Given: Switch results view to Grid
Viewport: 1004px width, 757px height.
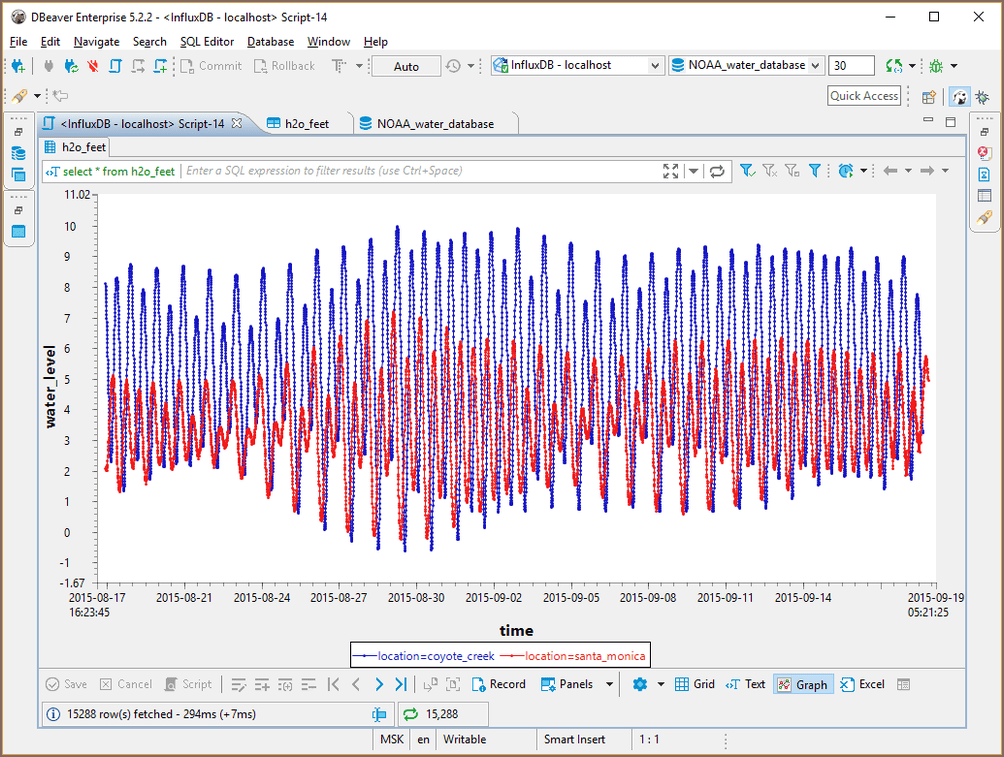Looking at the screenshot, I should pos(695,684).
